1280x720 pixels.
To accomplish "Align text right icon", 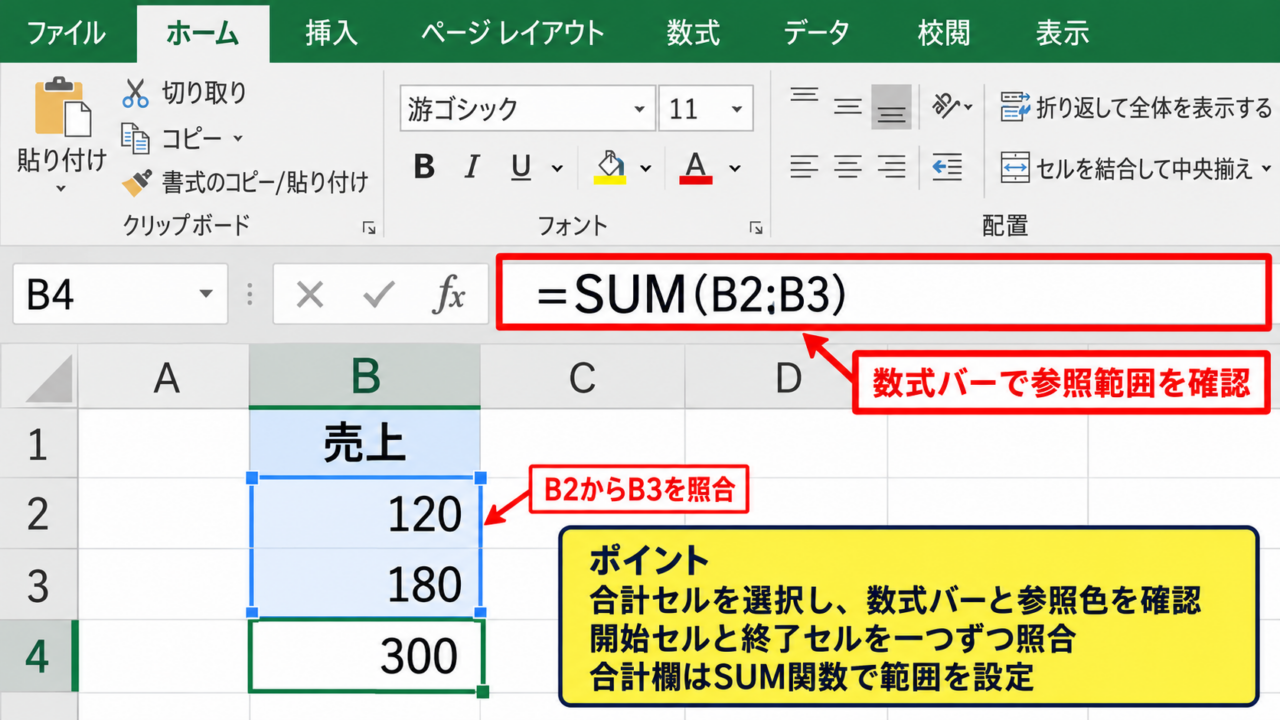I will pos(891,166).
